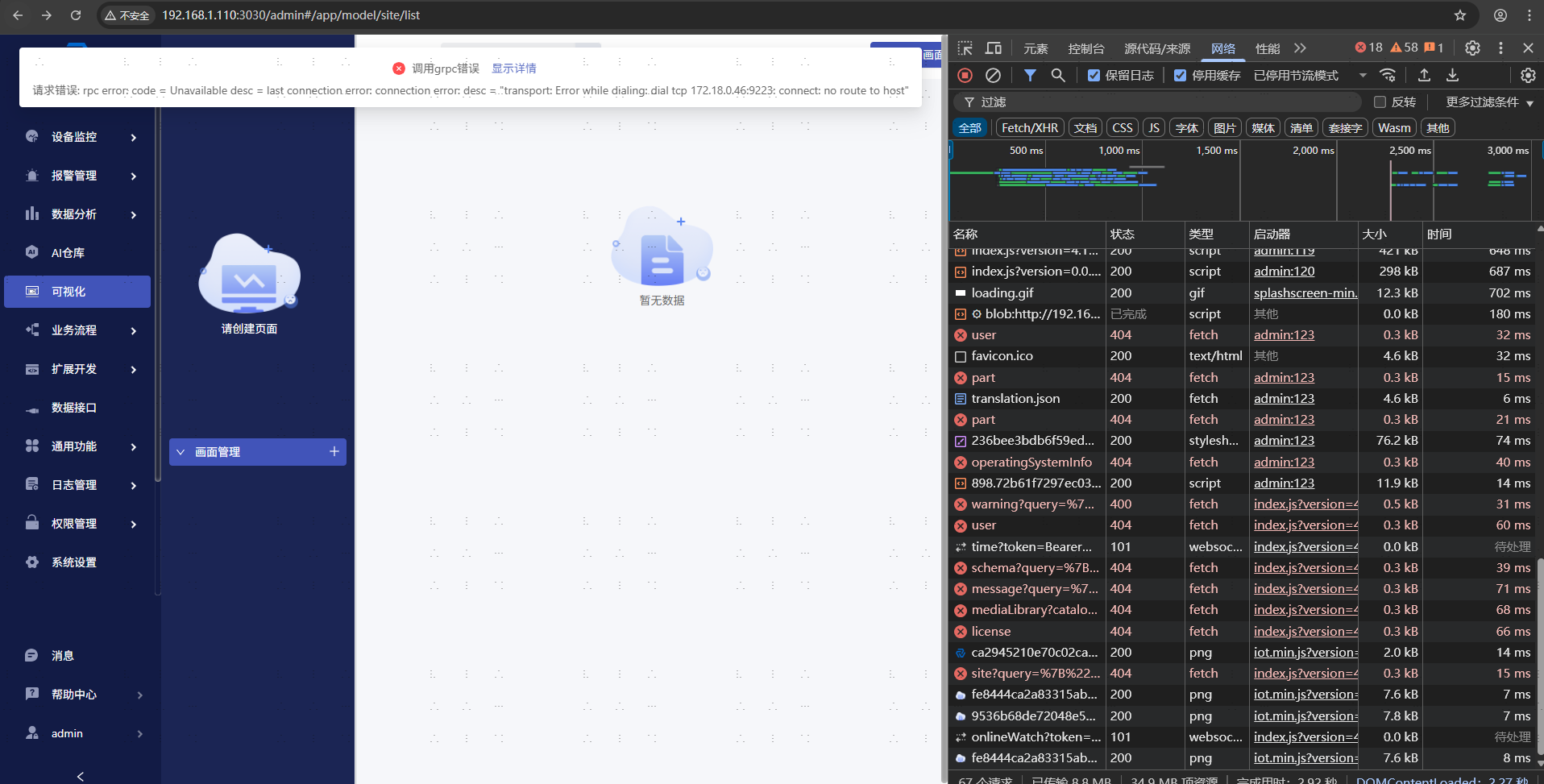
Task: Select the 系统设置 sidebar menu item
Action: point(74,562)
